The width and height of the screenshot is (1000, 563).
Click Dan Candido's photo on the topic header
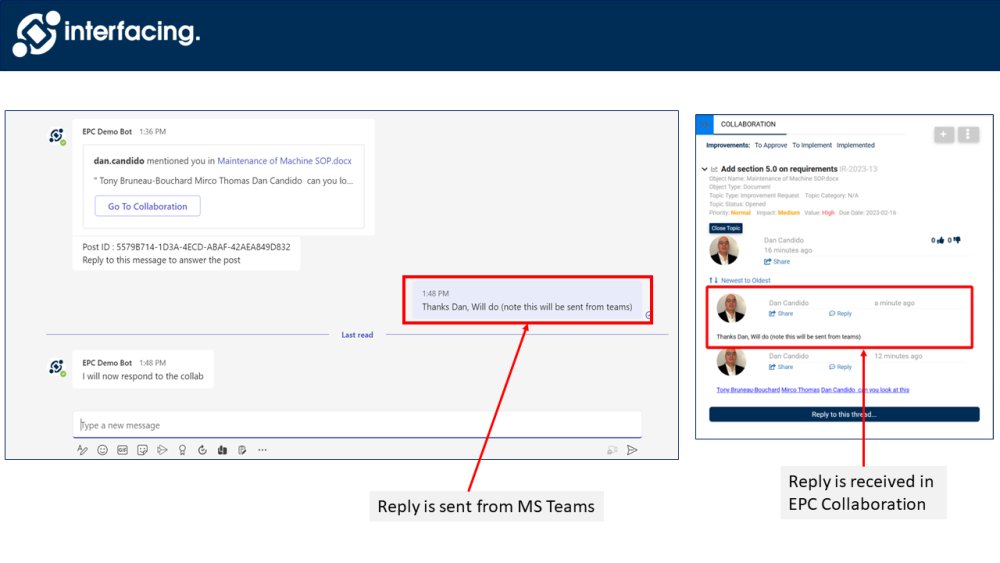[724, 250]
